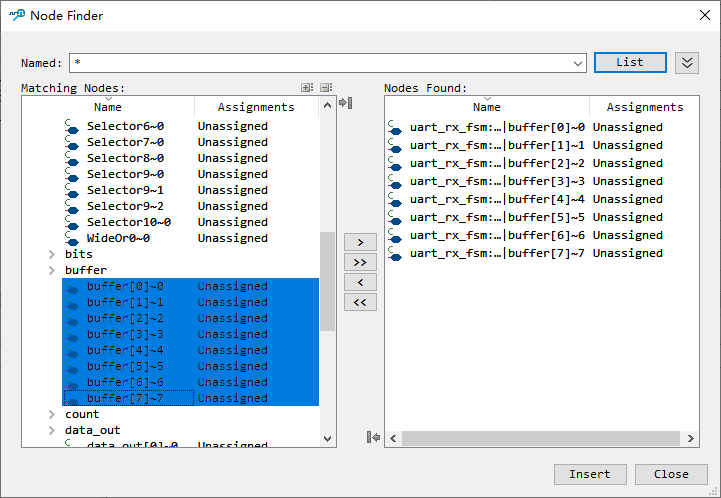Click node icon of buffer[0]~0 in Nodes Found
The height and width of the screenshot is (498, 721).
point(395,128)
